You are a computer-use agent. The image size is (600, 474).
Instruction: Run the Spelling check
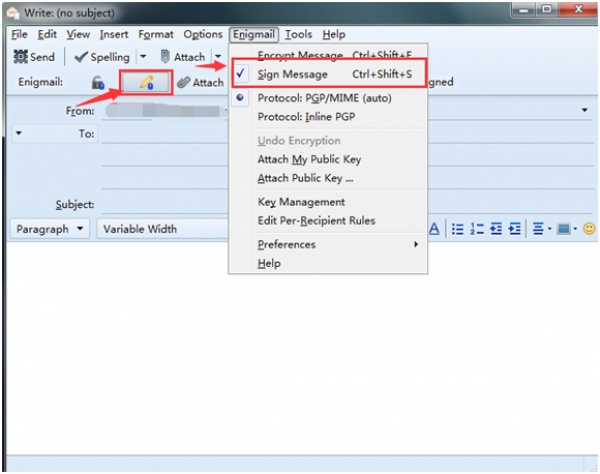point(102,57)
